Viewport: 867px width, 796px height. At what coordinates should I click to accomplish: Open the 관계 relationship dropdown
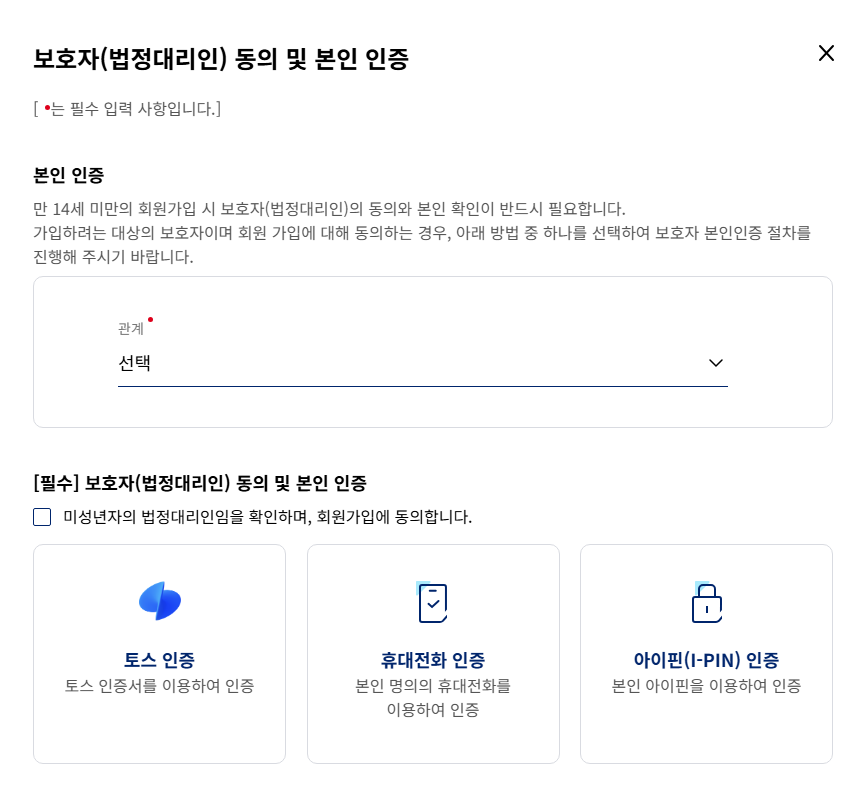tap(421, 363)
